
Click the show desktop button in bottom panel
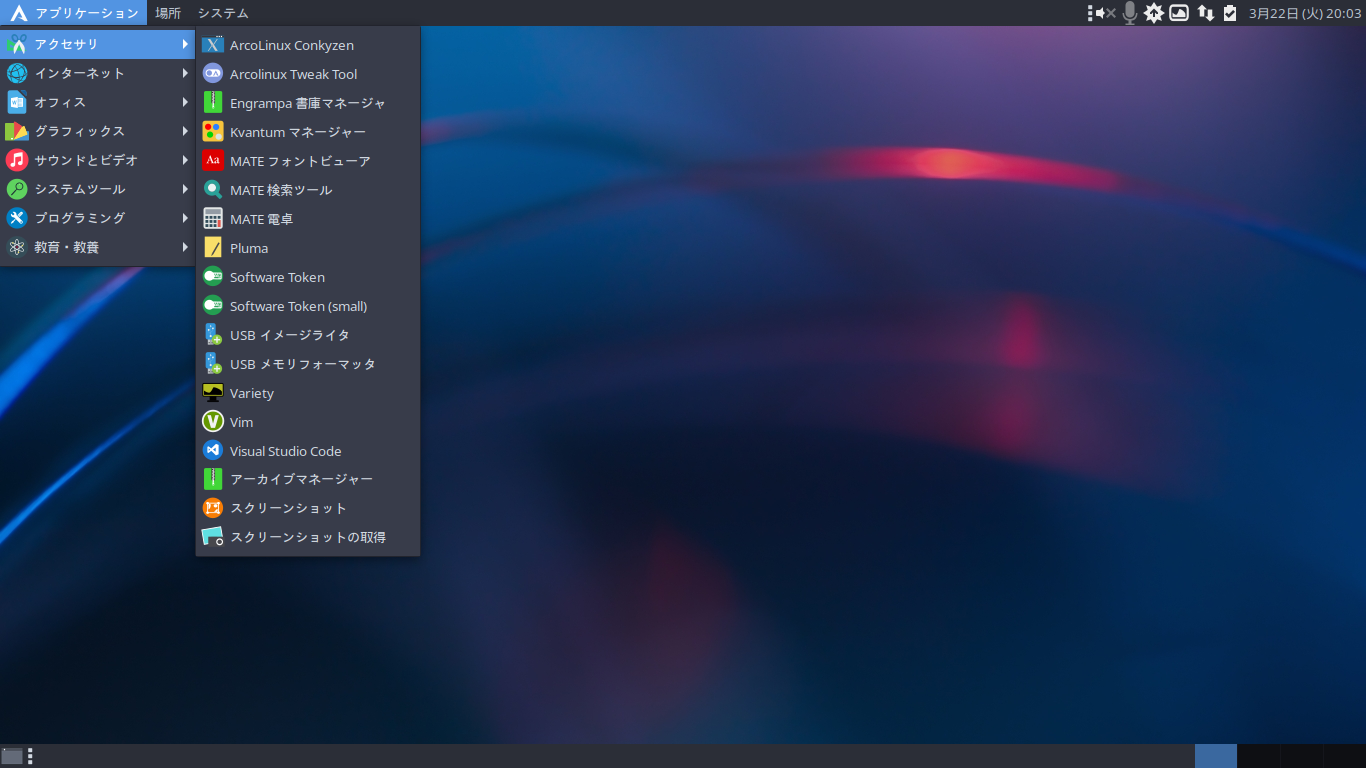click(12, 756)
